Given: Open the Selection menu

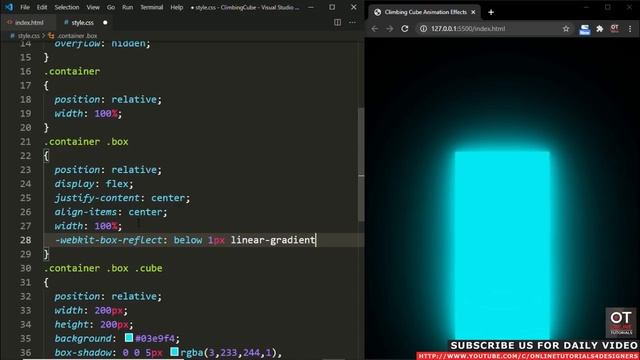Looking at the screenshot, I should pos(67,7).
